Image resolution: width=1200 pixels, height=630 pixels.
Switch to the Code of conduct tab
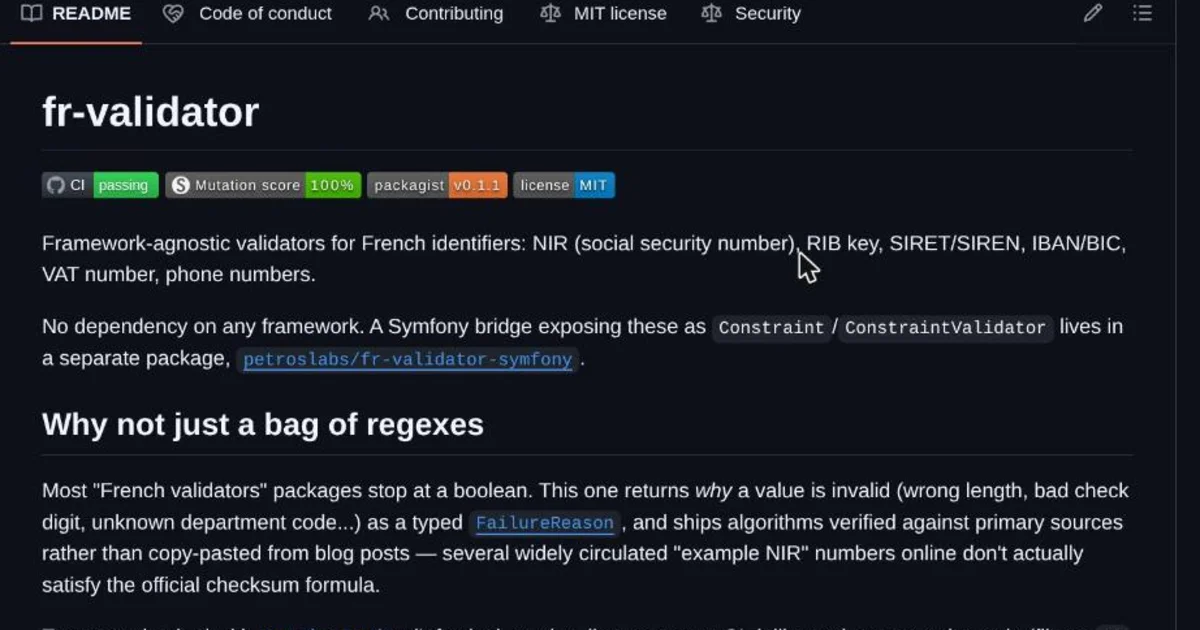tap(247, 14)
